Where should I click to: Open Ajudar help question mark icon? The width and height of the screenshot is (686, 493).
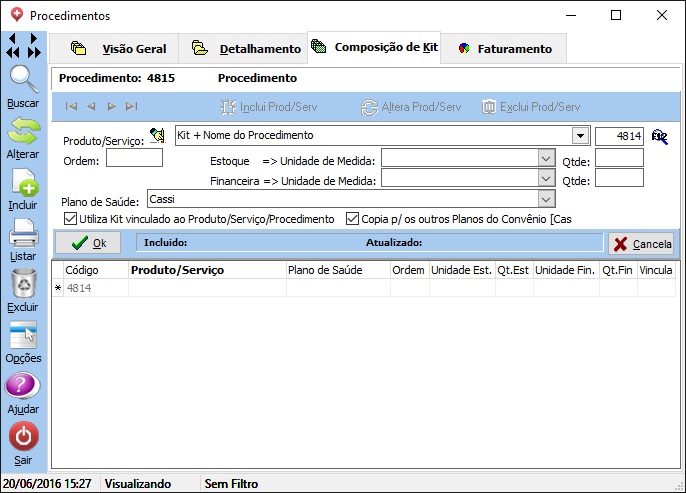click(x=23, y=386)
